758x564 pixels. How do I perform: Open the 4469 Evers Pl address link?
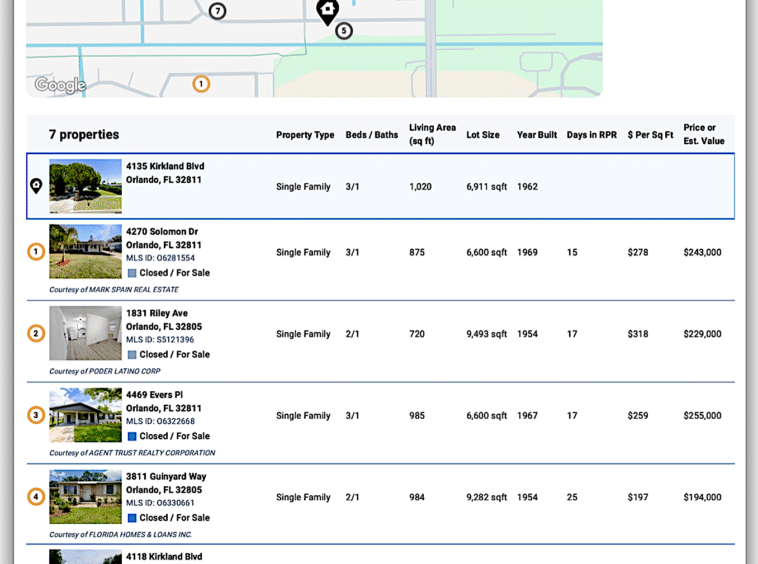[154, 395]
